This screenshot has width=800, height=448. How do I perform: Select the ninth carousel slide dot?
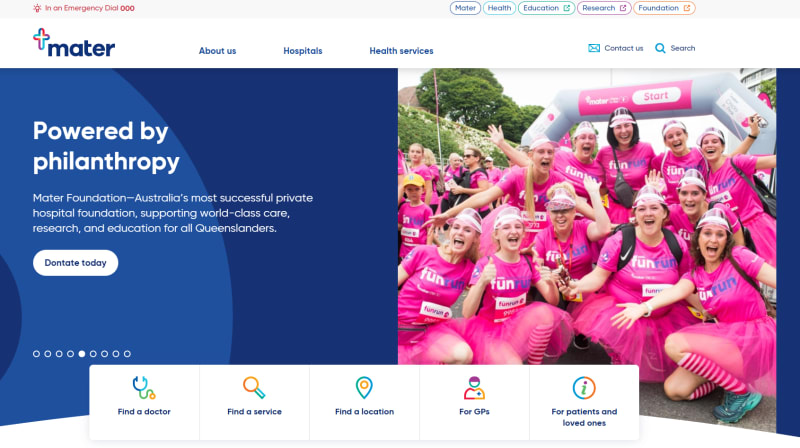(127, 354)
